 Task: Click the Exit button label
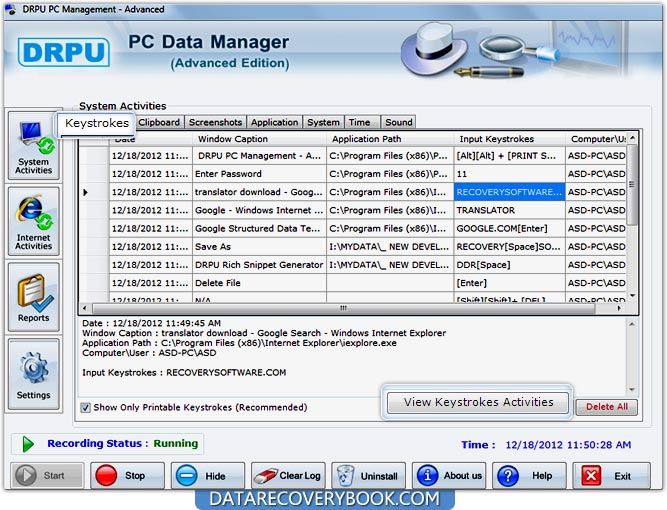pos(622,476)
